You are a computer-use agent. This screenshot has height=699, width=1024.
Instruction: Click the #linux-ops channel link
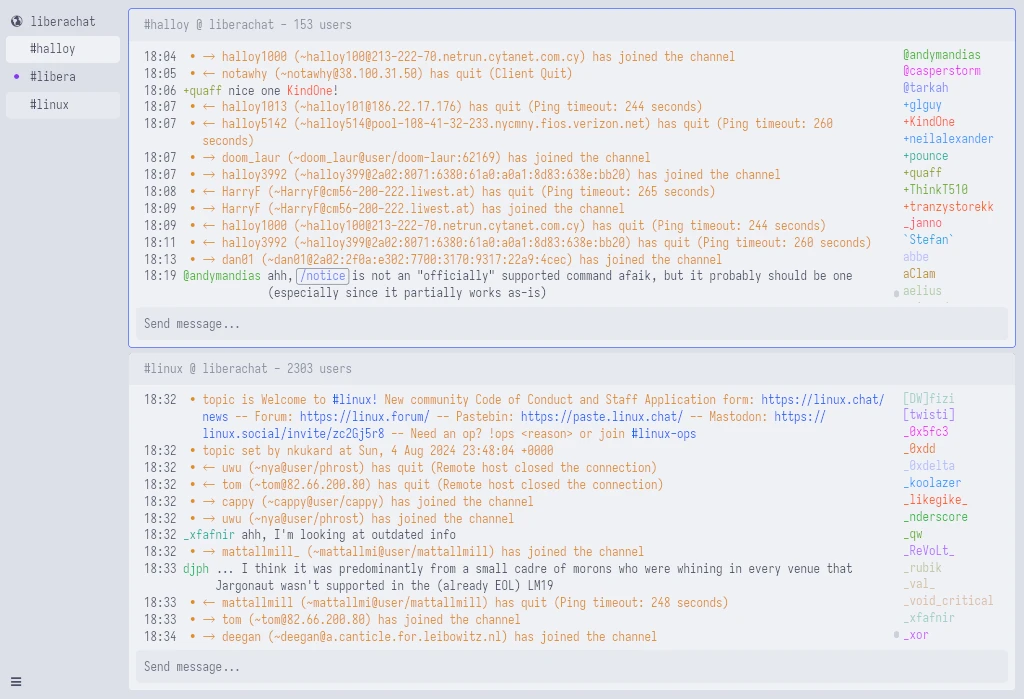pos(664,434)
